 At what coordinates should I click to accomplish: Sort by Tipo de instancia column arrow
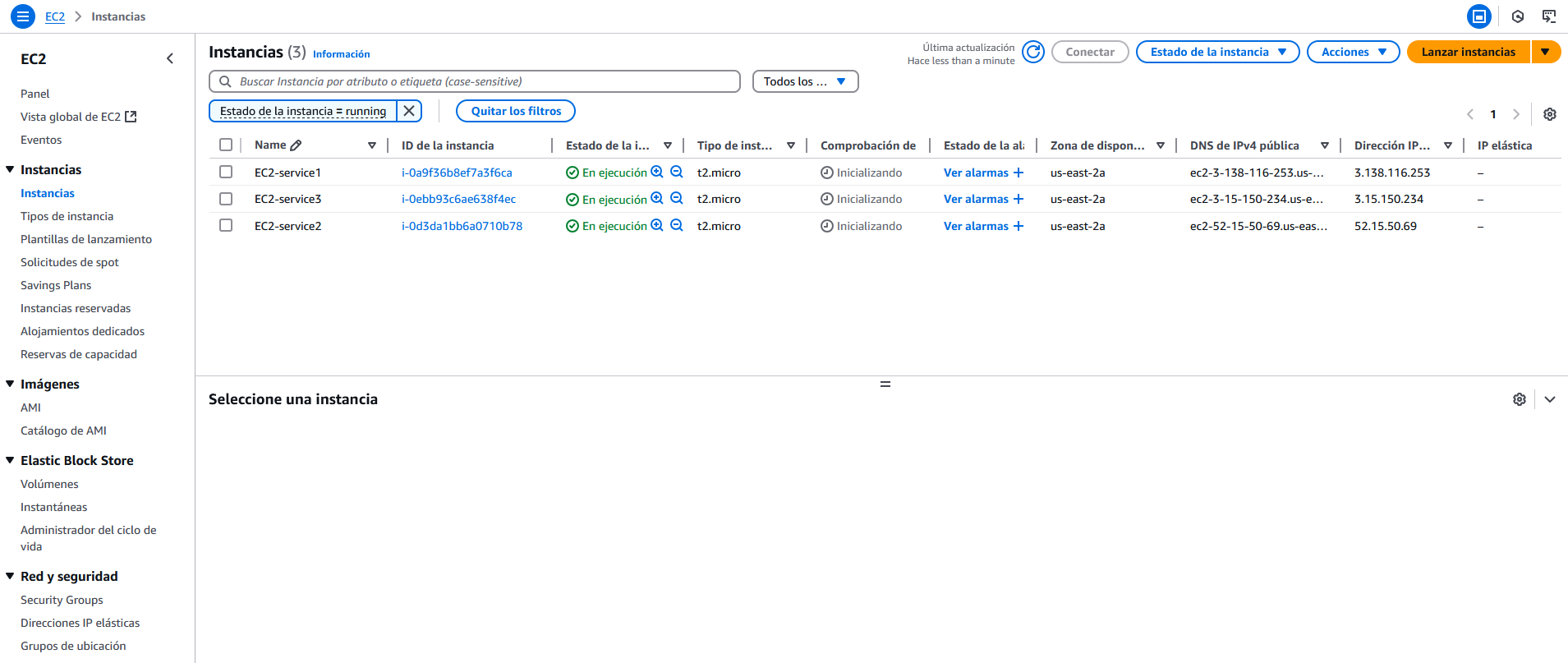tap(791, 145)
